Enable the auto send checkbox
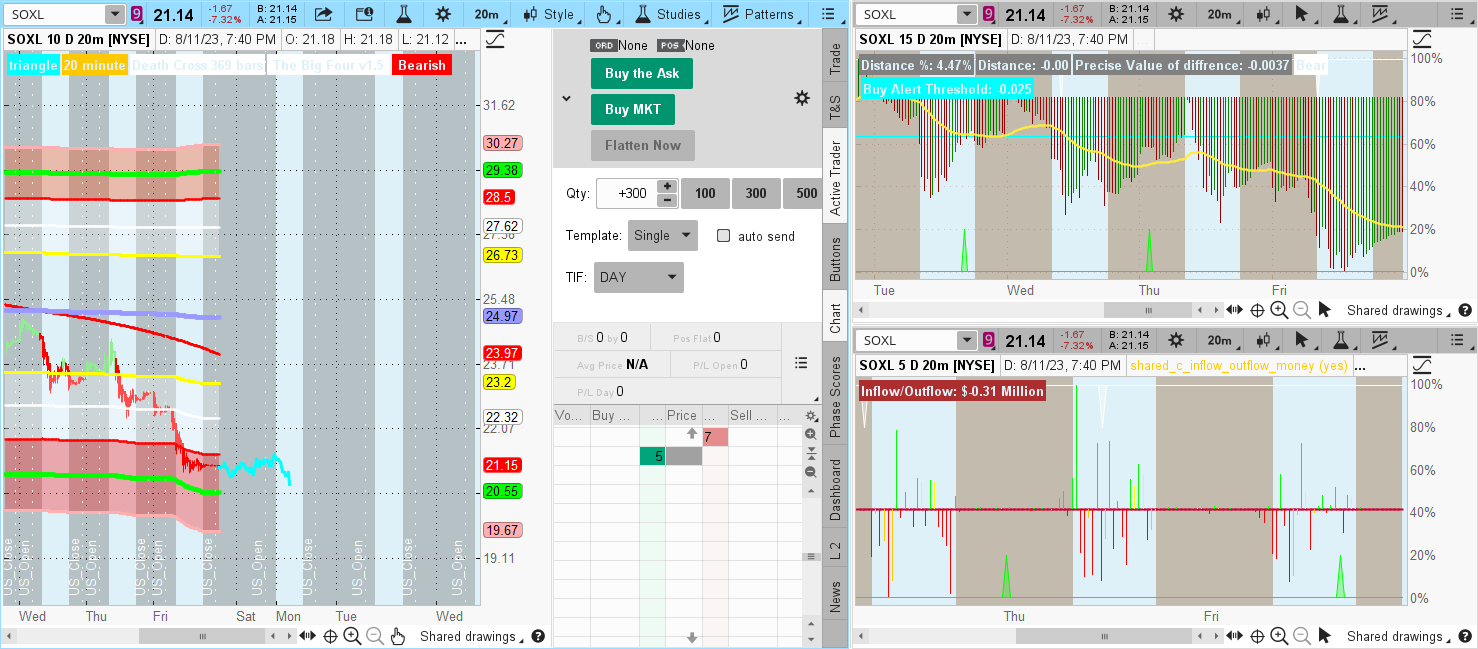Image resolution: width=1478 pixels, height=649 pixels. pyautogui.click(x=724, y=236)
